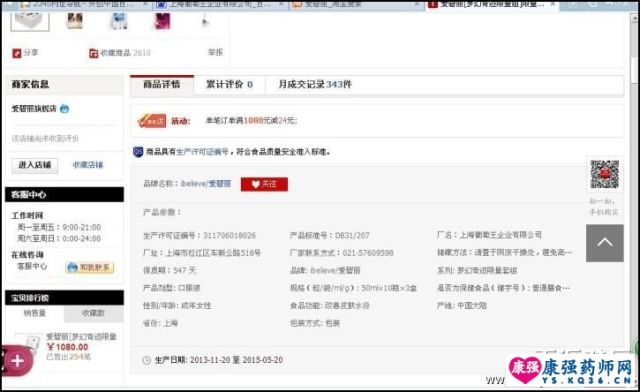Click the QR code for mobile purchase
Viewport: 640px width, 392px height.
(x=604, y=174)
